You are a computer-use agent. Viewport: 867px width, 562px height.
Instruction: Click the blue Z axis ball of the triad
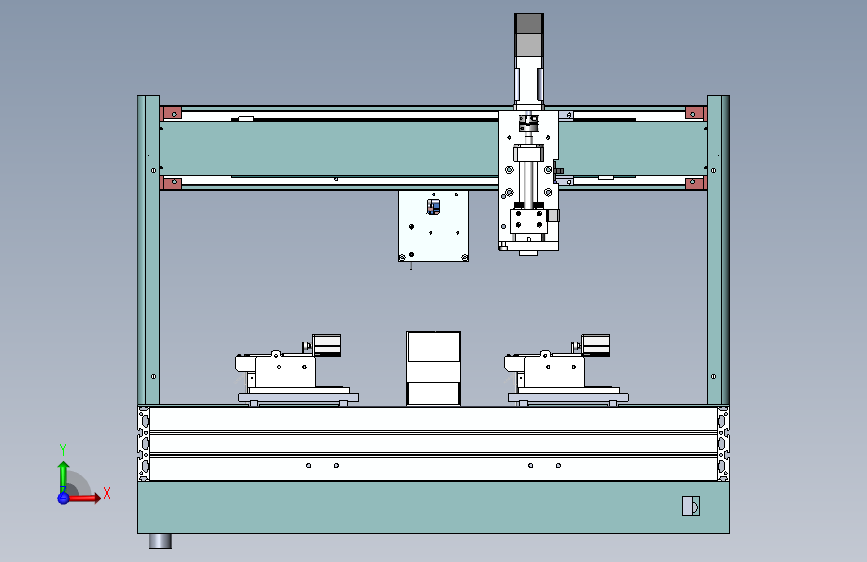pyautogui.click(x=63, y=498)
